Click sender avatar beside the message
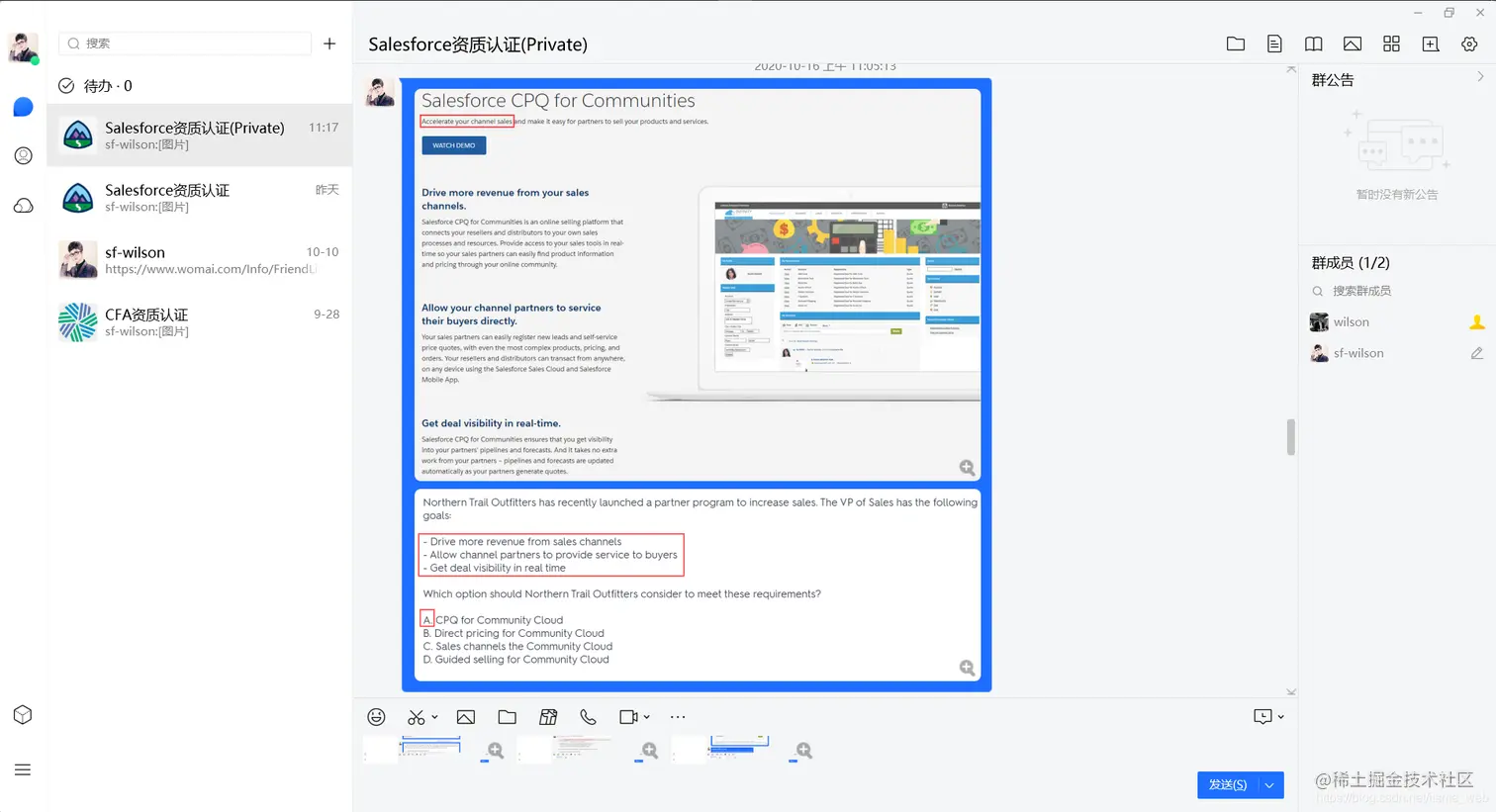1496x812 pixels. [x=380, y=91]
